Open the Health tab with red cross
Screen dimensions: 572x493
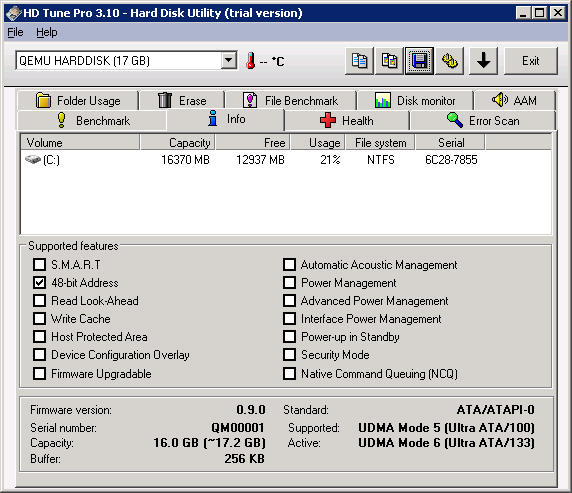[347, 120]
